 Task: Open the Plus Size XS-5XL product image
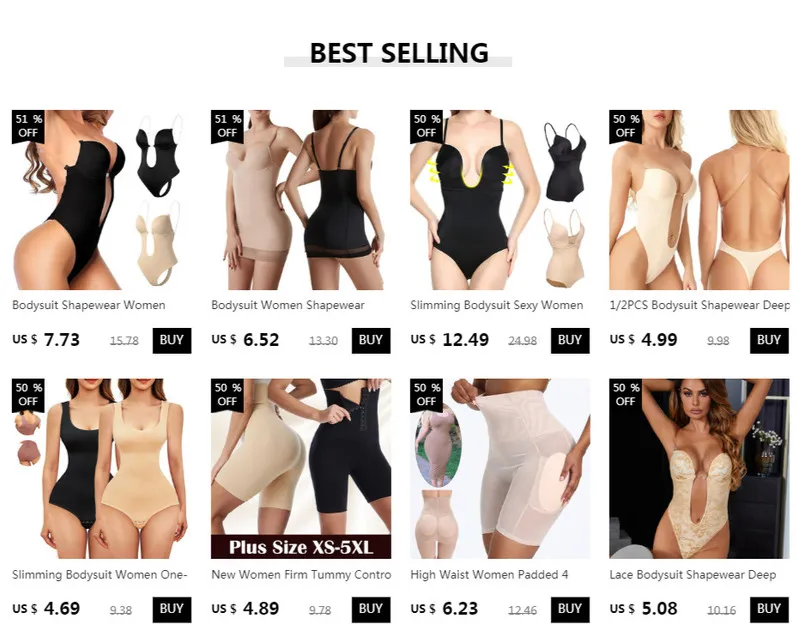301,468
